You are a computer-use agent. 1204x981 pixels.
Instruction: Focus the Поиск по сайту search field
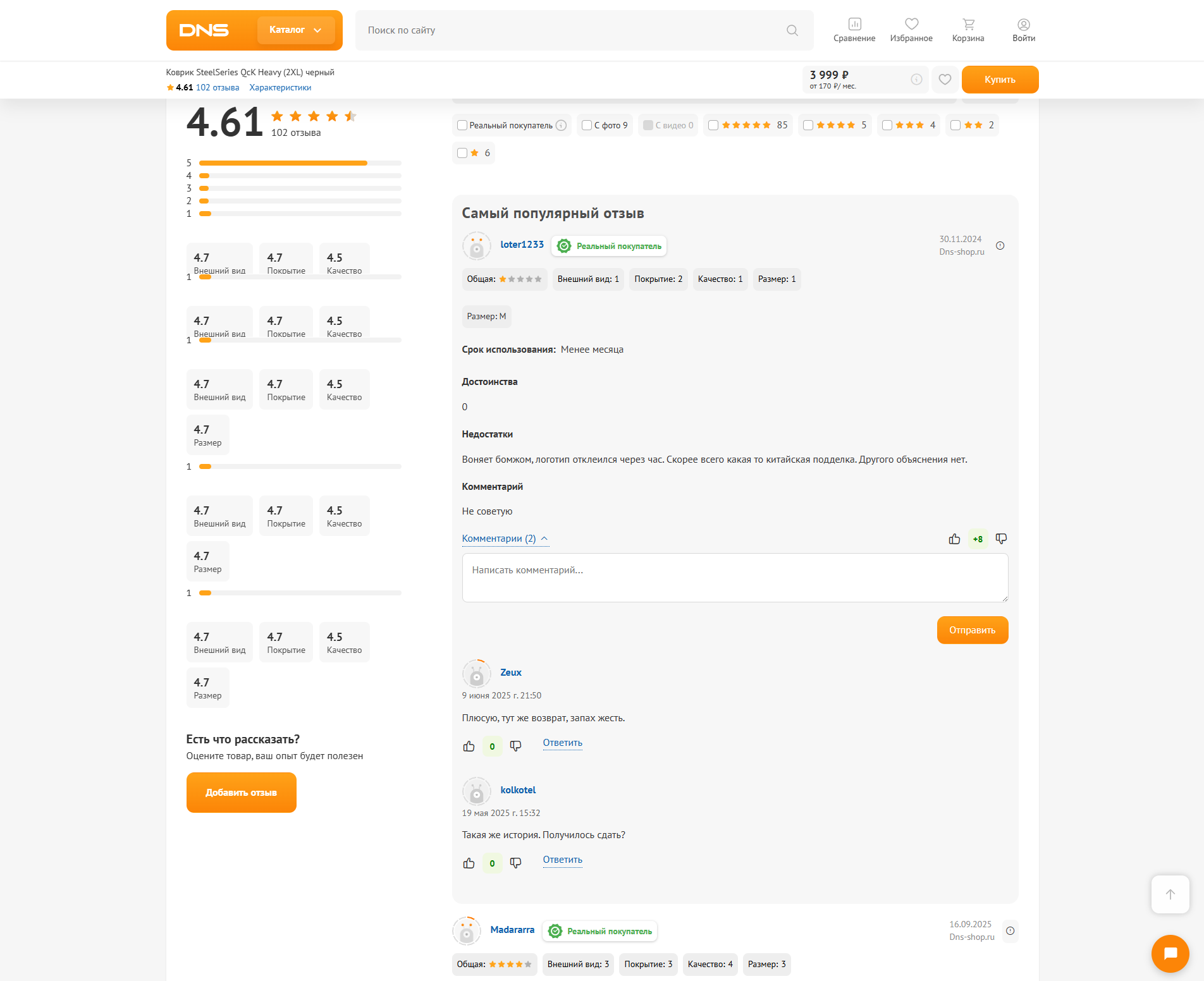(x=584, y=30)
